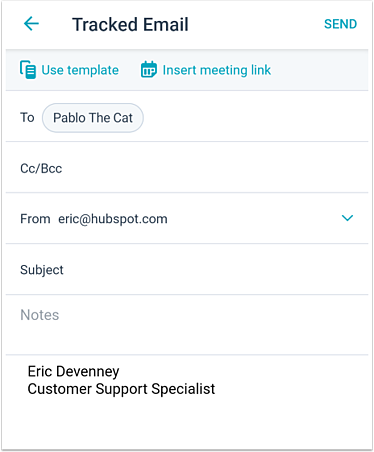Tap SEND to send the email

click(x=340, y=24)
